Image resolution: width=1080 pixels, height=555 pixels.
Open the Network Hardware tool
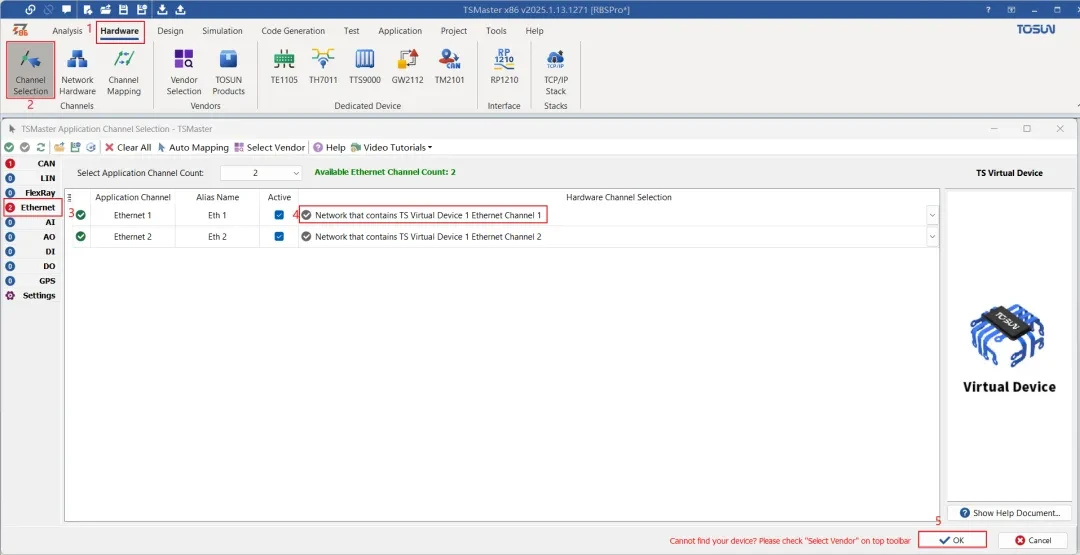click(x=77, y=70)
